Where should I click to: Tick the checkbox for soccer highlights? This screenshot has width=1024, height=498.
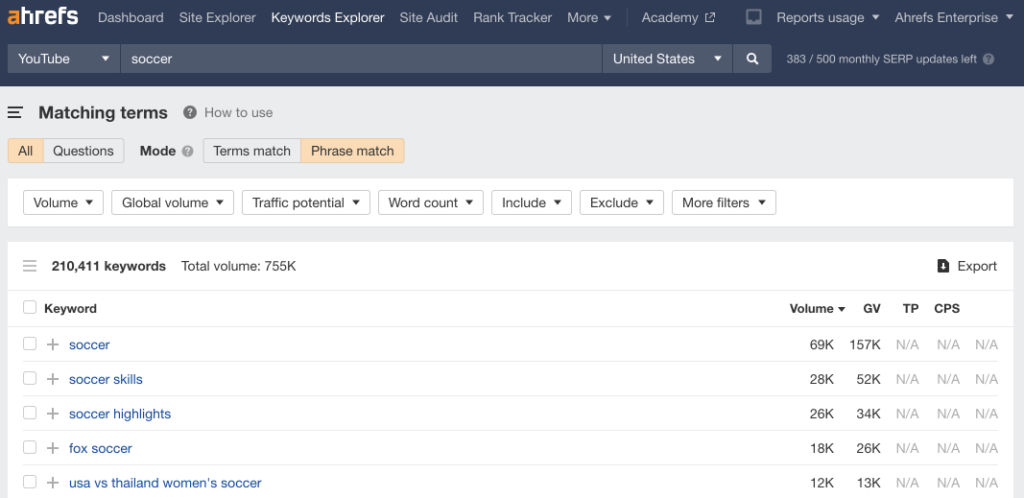click(30, 413)
